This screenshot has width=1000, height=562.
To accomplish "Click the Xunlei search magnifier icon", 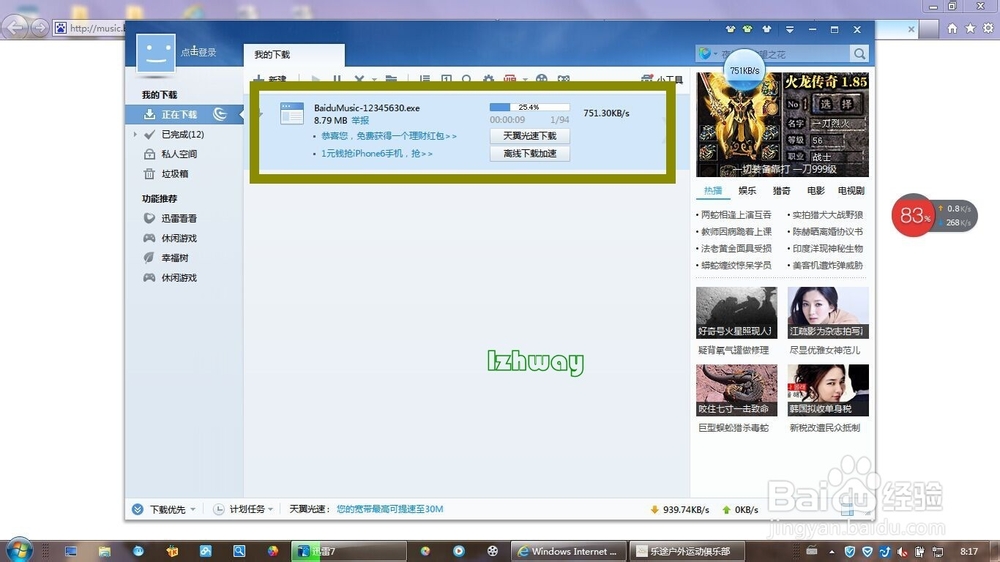I will click(859, 54).
